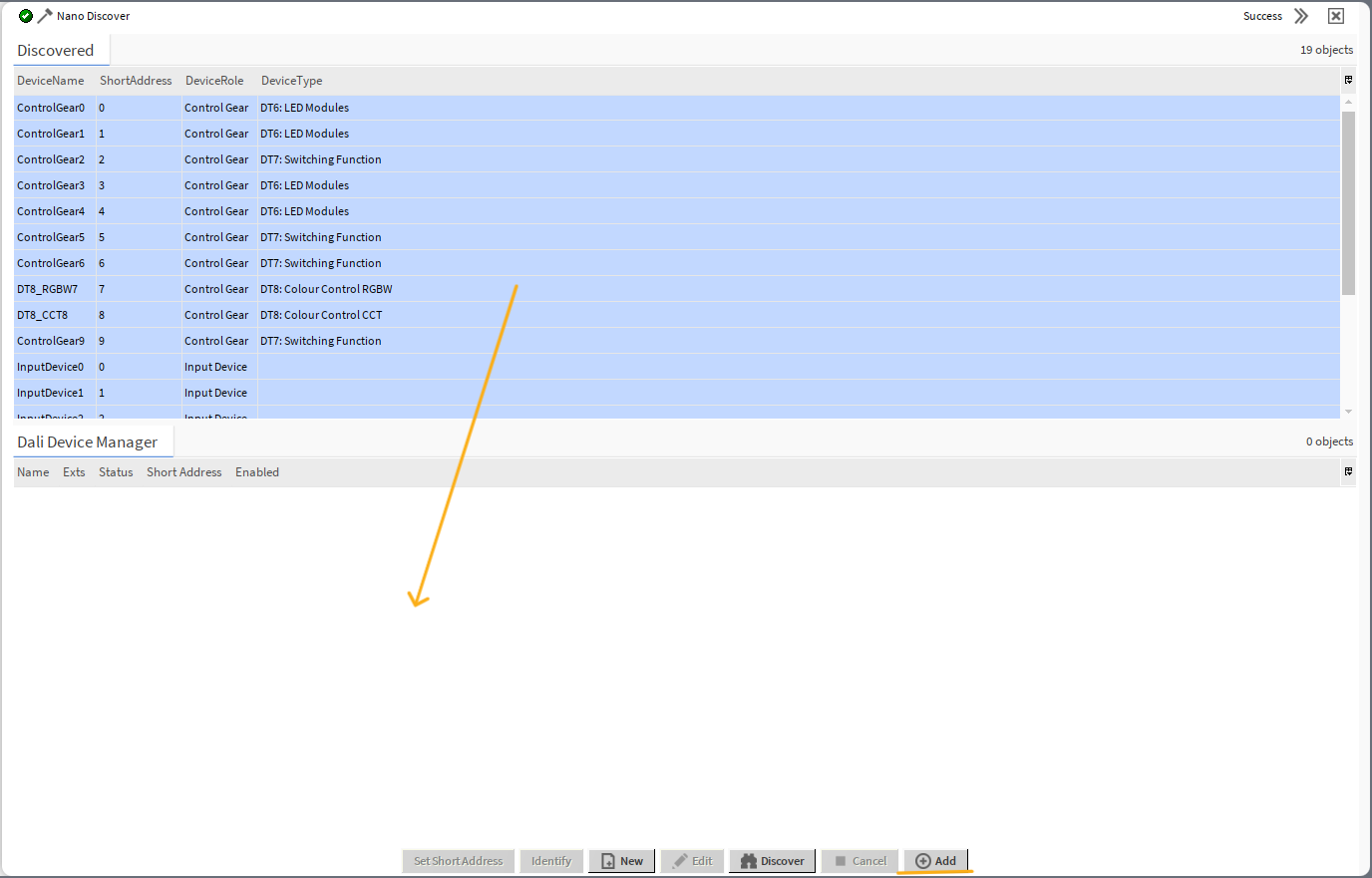This screenshot has width=1372, height=878.
Task: Sort by Enabled column header
Action: pyautogui.click(x=257, y=472)
